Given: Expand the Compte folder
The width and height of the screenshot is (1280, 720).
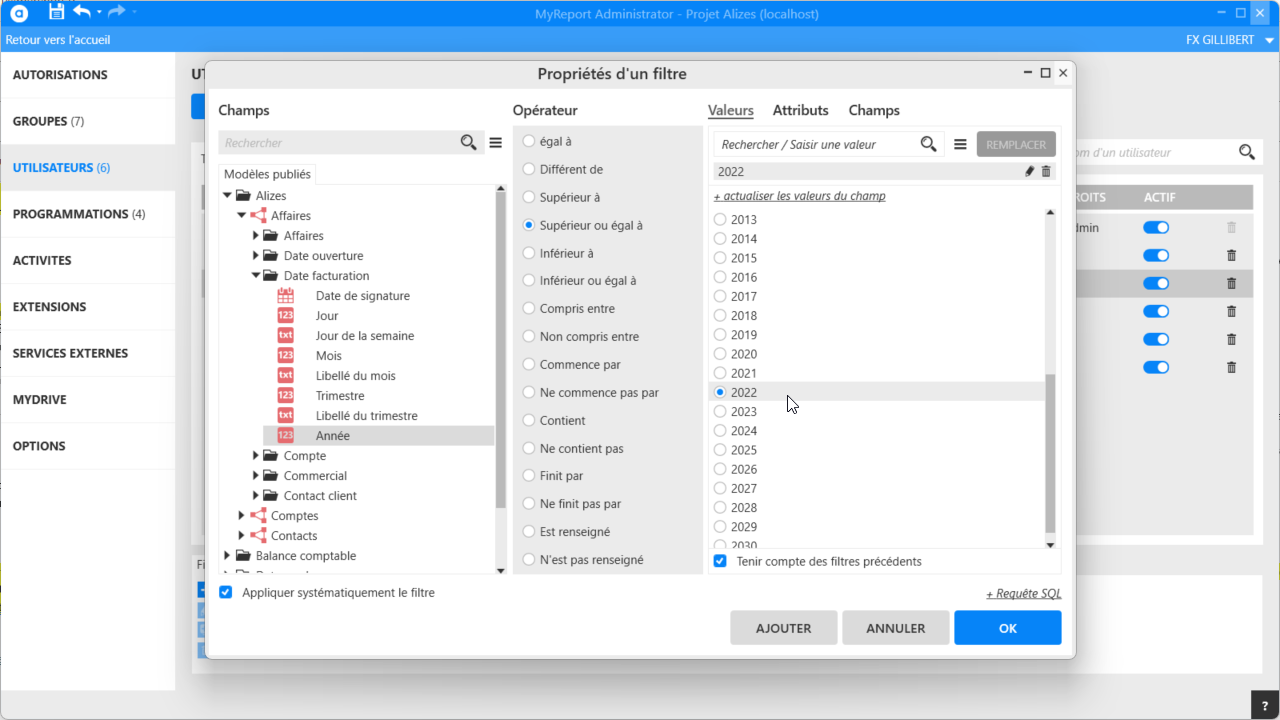Looking at the screenshot, I should (x=256, y=456).
